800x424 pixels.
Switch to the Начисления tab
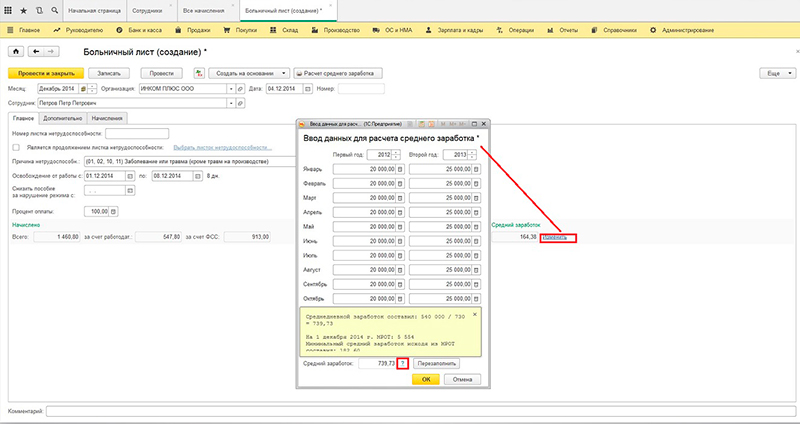pos(106,118)
